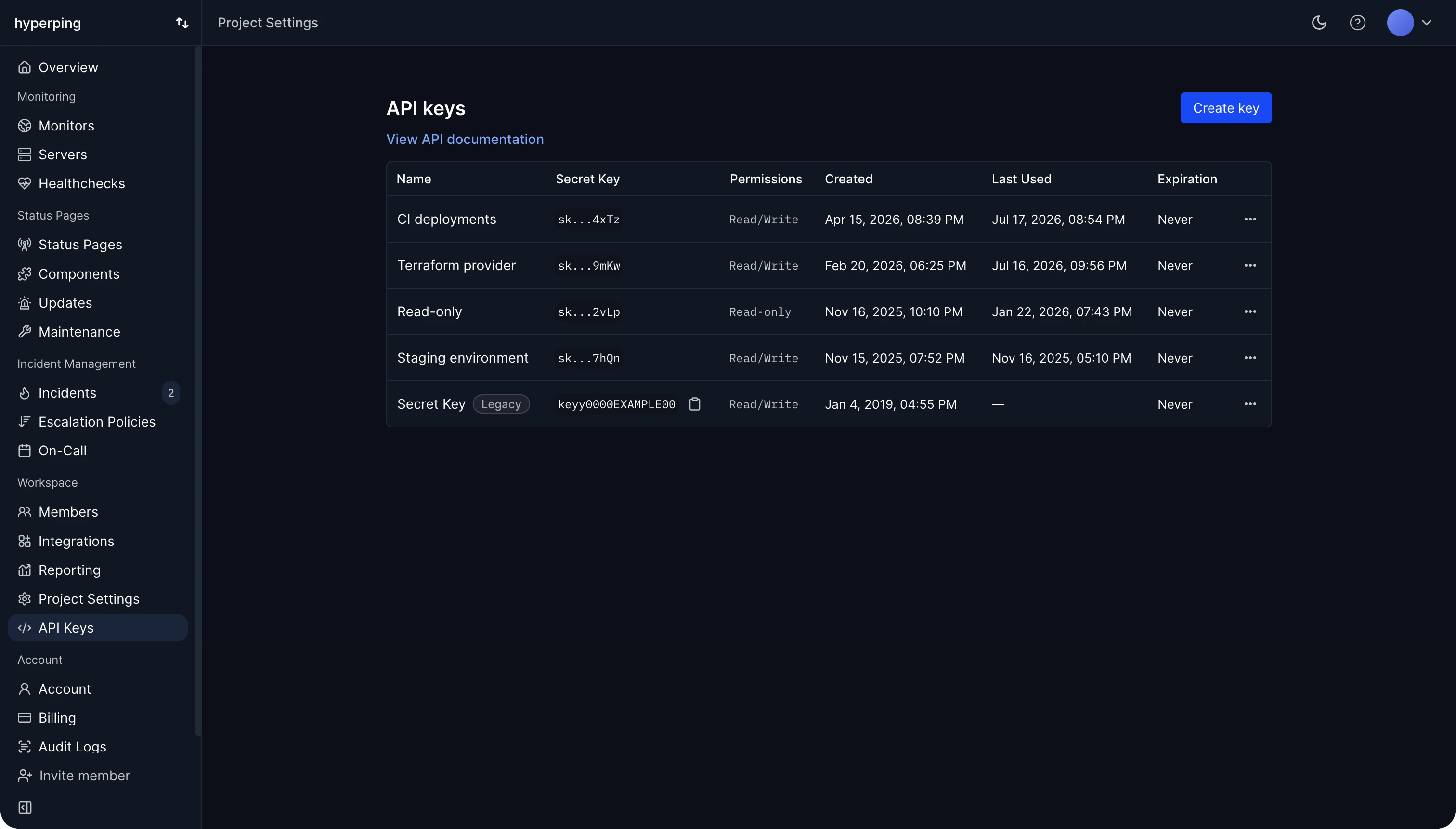Go to Monitors page
Image resolution: width=1456 pixels, height=829 pixels.
click(98, 125)
